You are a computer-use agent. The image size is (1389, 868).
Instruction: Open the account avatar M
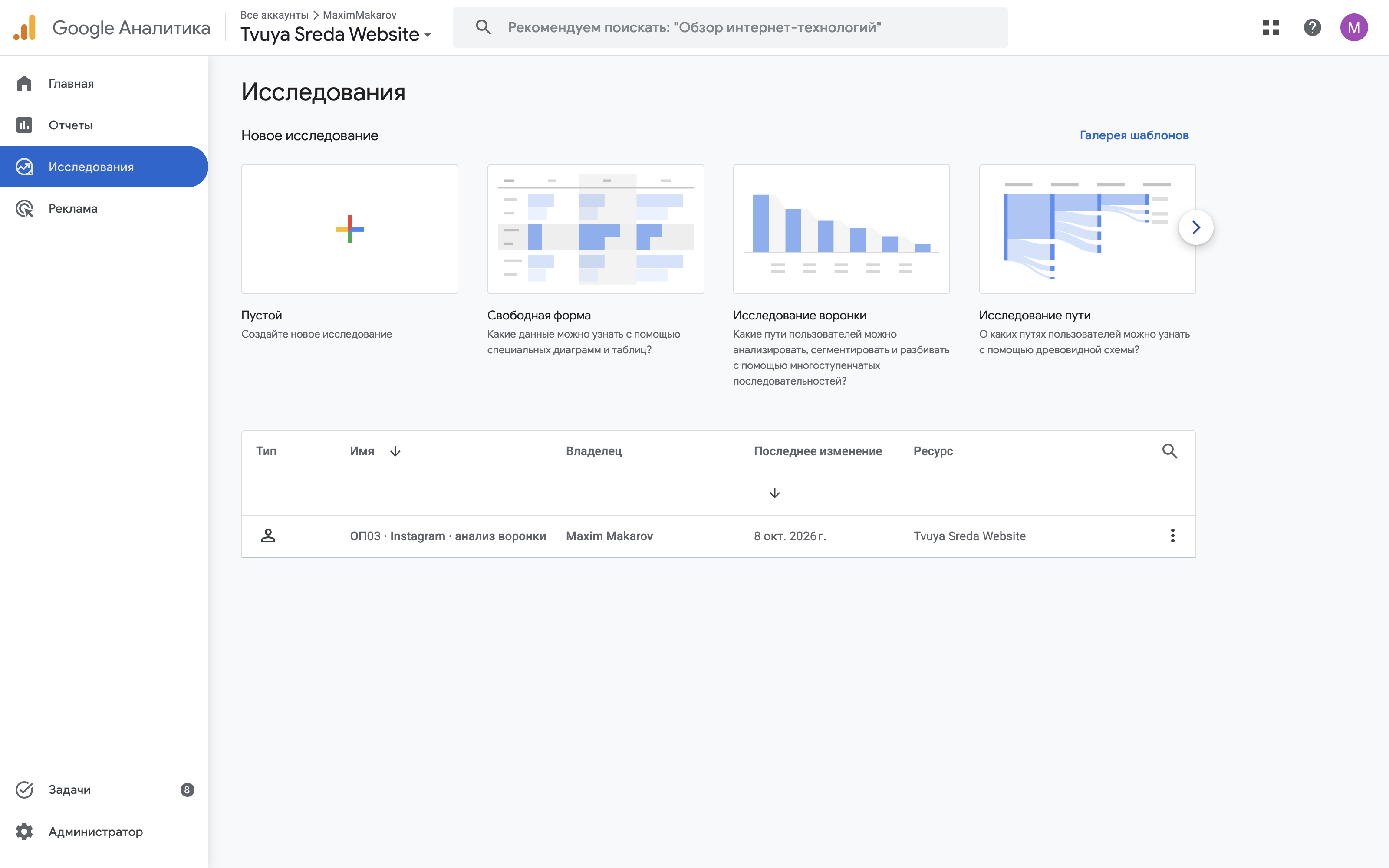[x=1354, y=27]
